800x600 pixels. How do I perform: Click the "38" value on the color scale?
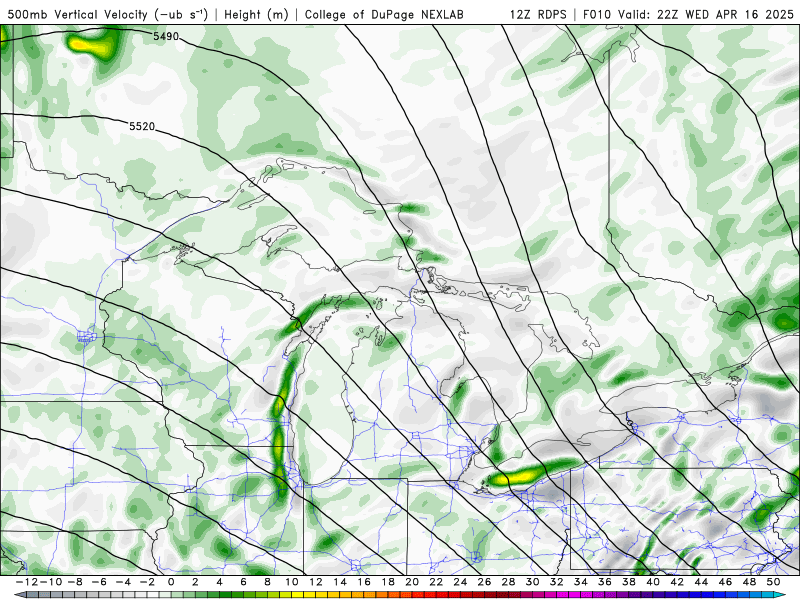pos(629,582)
